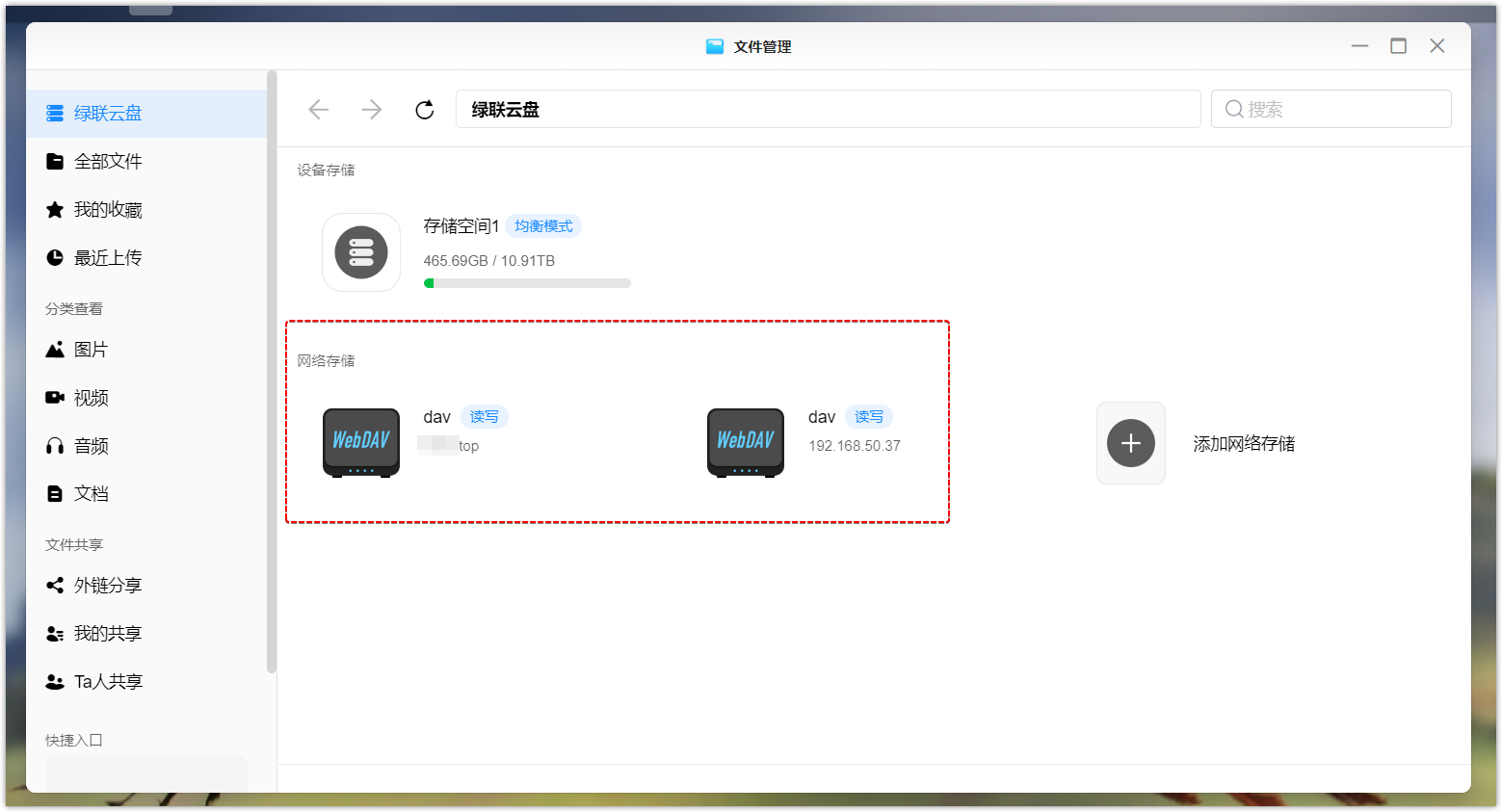Image resolution: width=1502 pixels, height=812 pixels.
Task: Click the 添加网络存储 label
Action: click(1244, 444)
